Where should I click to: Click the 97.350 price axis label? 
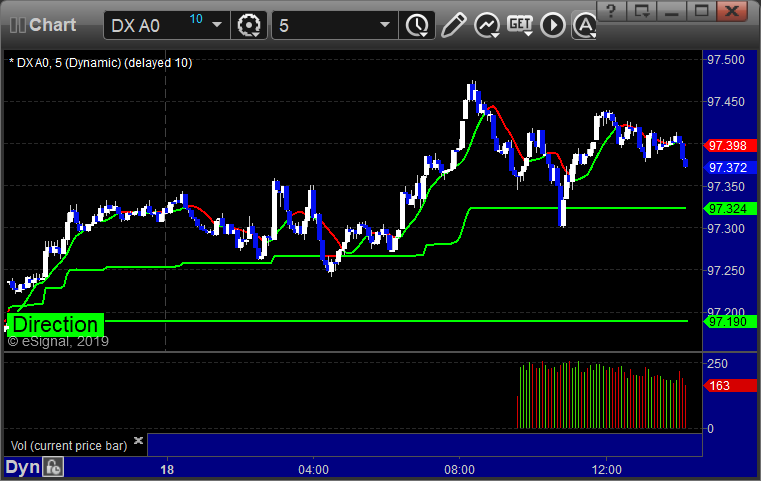point(726,186)
